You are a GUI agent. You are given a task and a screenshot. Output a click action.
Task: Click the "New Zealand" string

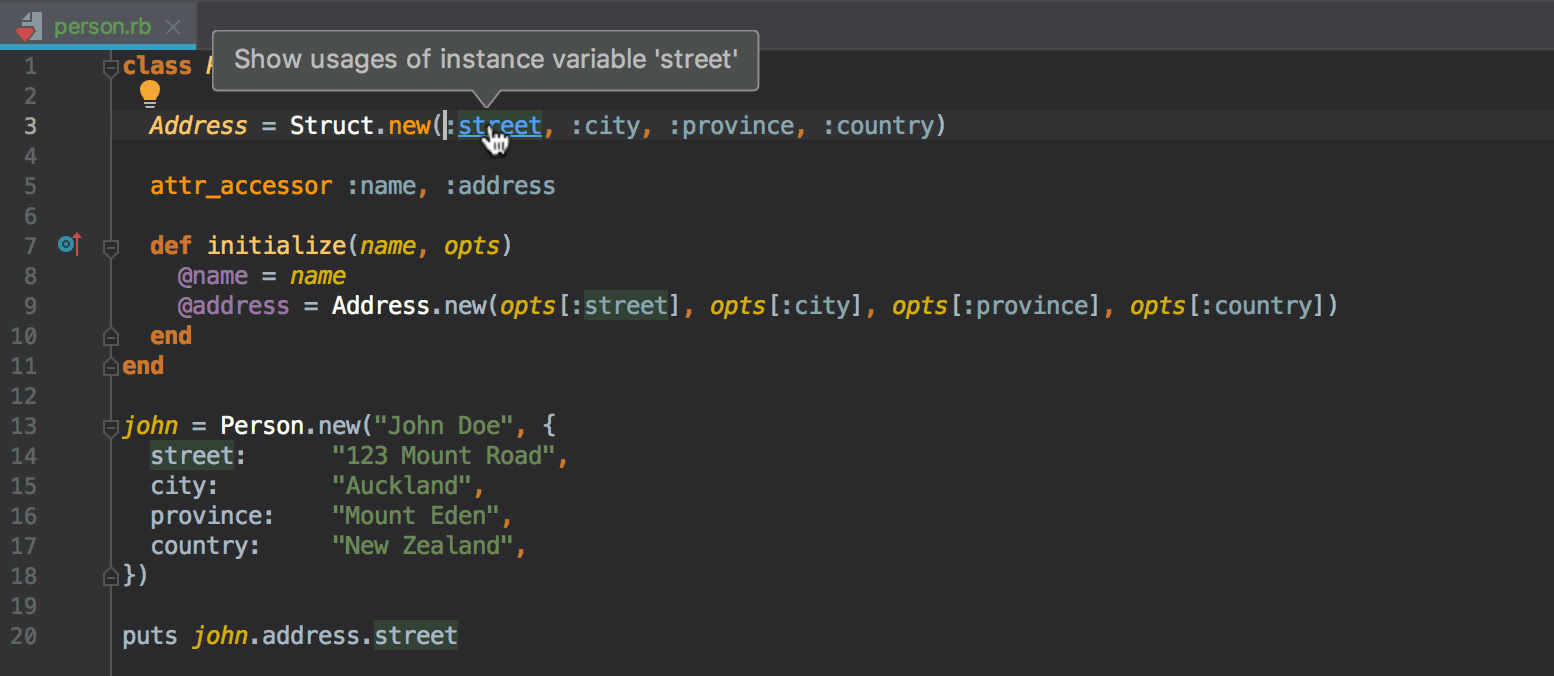tap(423, 546)
